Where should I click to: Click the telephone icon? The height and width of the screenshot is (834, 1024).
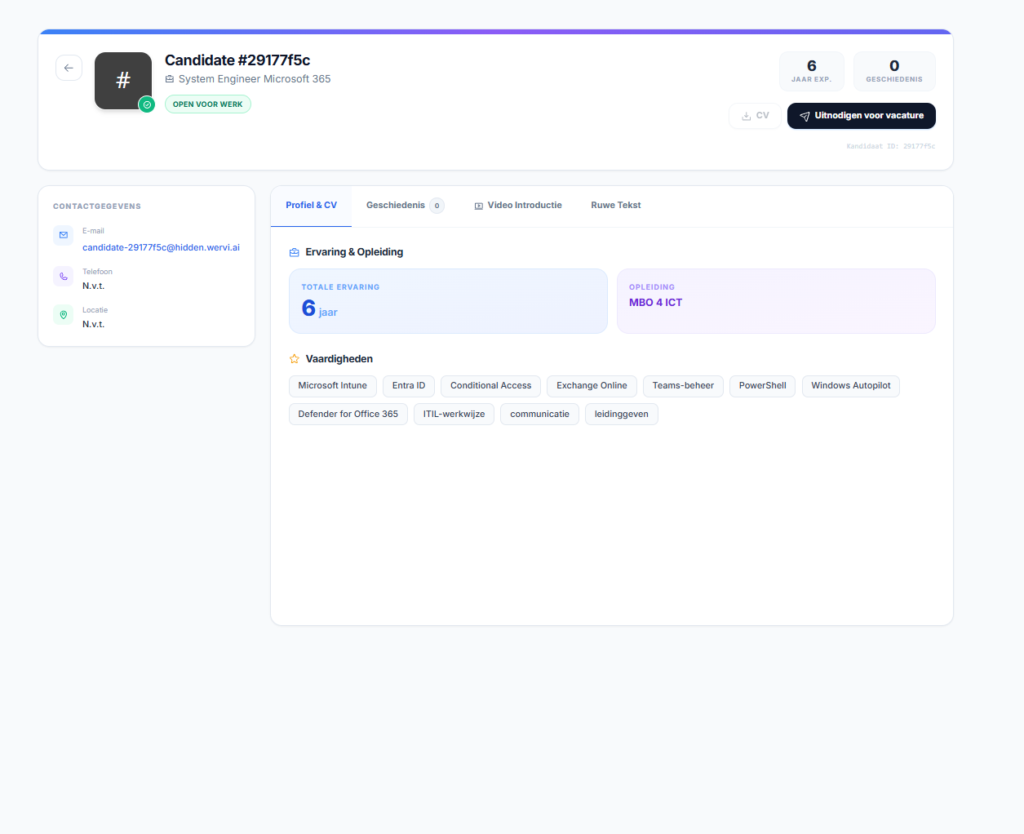pyautogui.click(x=63, y=276)
